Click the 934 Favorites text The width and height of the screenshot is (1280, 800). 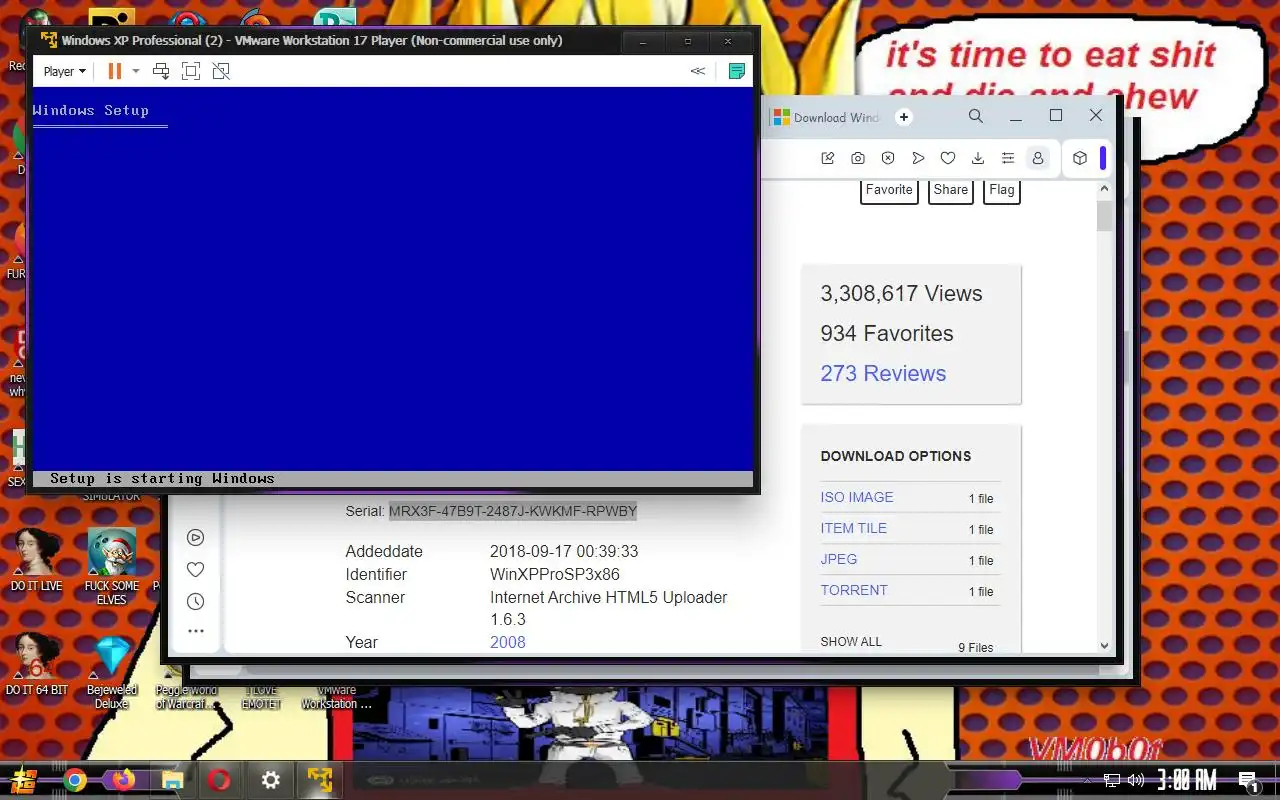click(x=887, y=333)
